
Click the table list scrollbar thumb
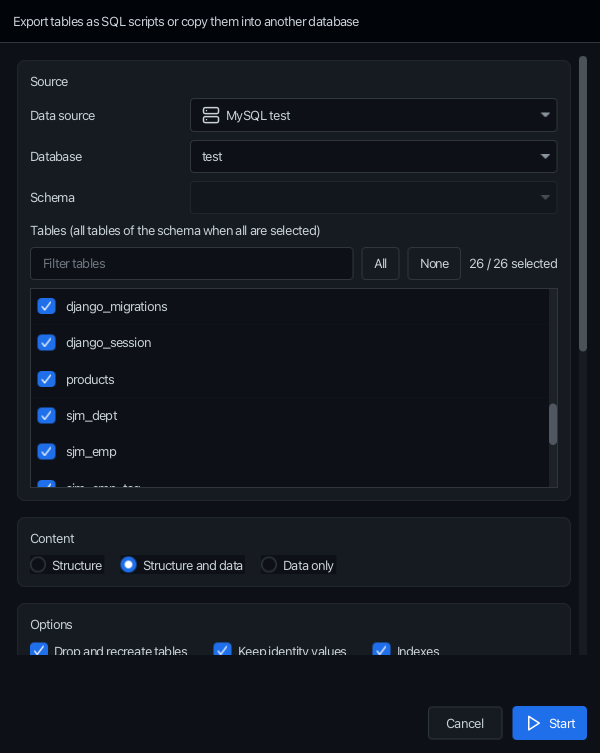click(553, 425)
